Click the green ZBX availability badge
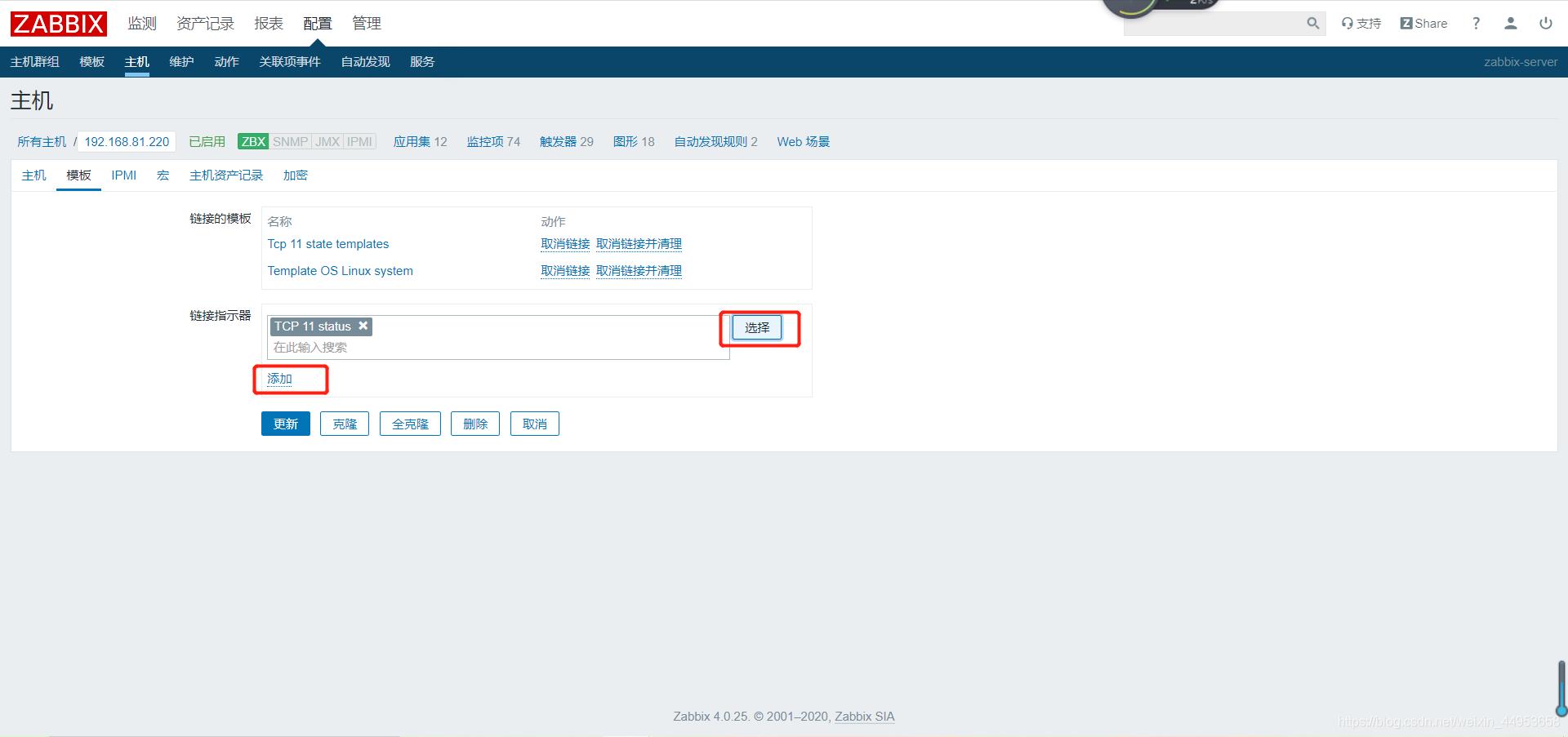 click(253, 141)
